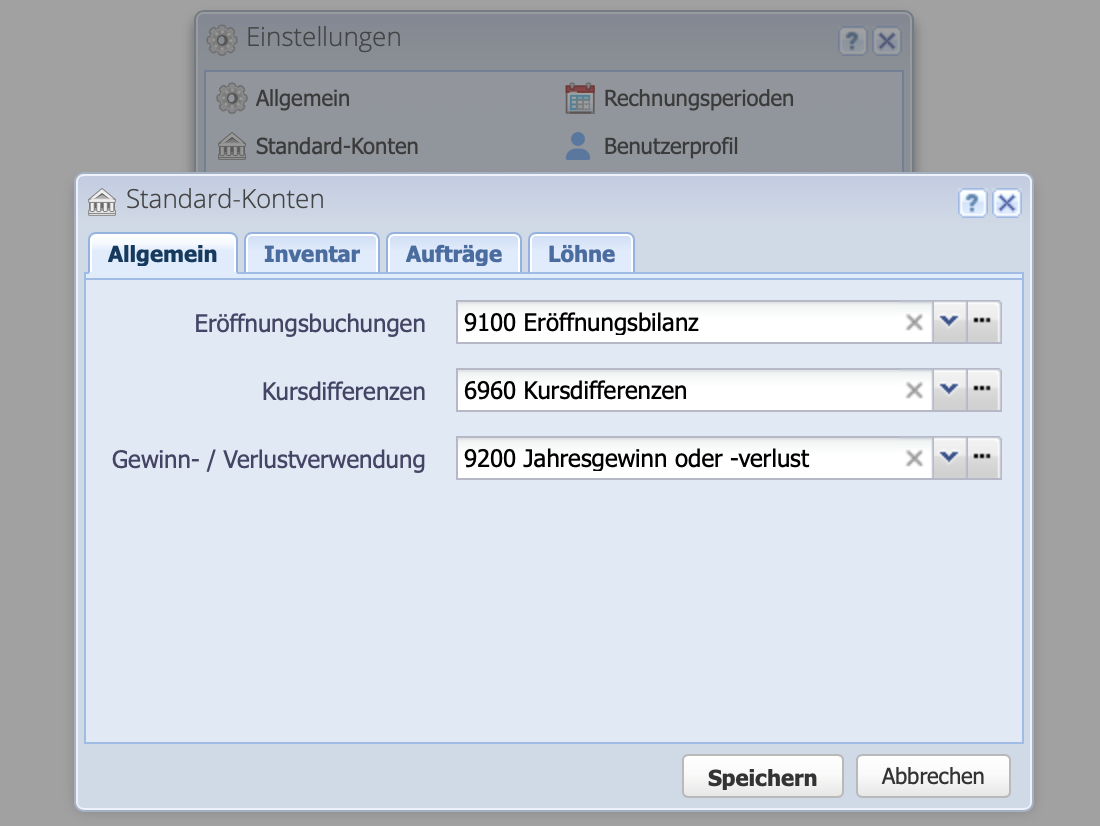Image resolution: width=1100 pixels, height=826 pixels.
Task: Cancel the dialog with Abbrechen
Action: 932,775
